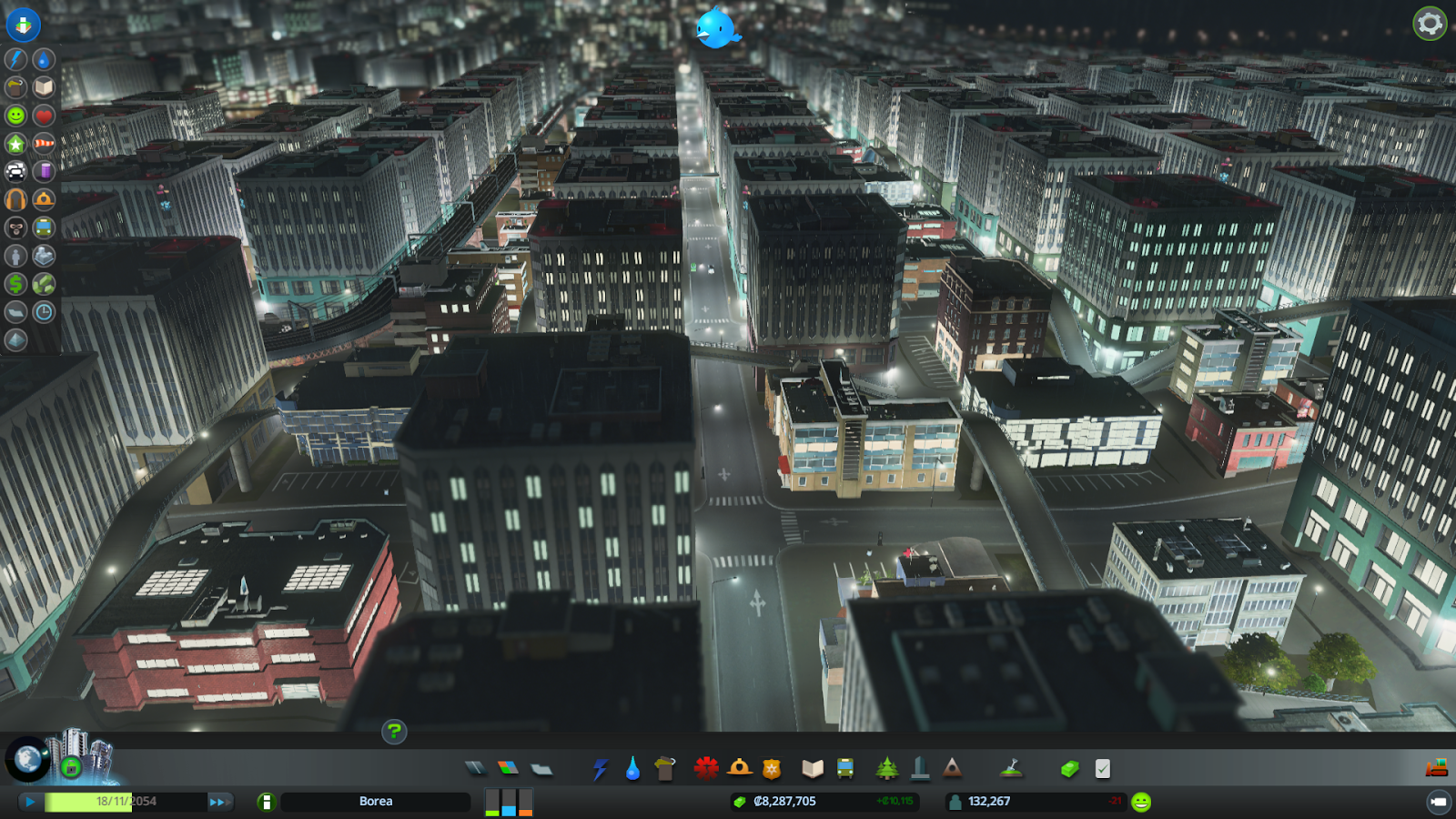Open the Healthcare build menu
1456x819 pixels.
(706, 769)
